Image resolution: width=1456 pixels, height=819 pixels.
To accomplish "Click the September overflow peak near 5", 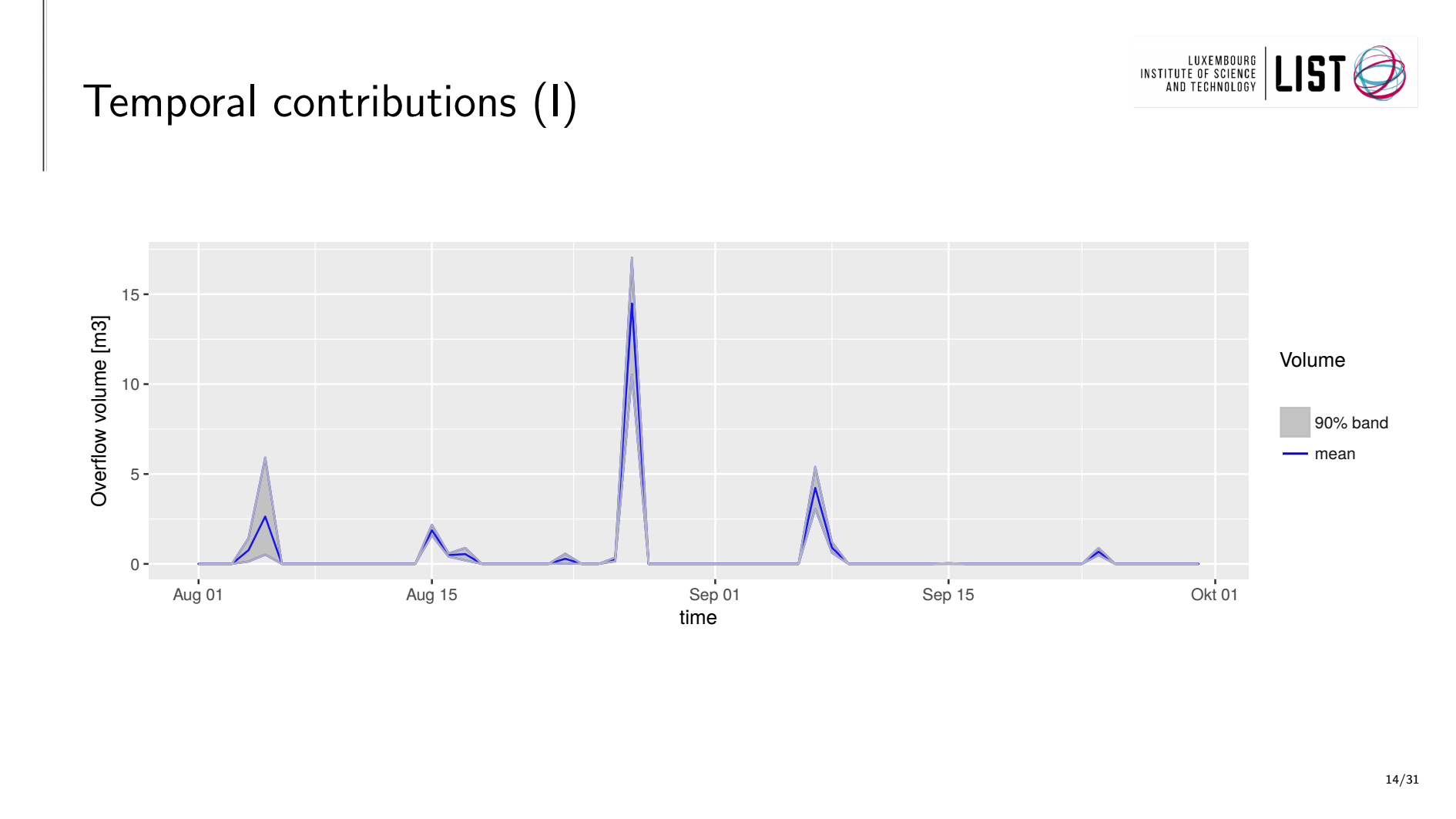I will coord(815,488).
